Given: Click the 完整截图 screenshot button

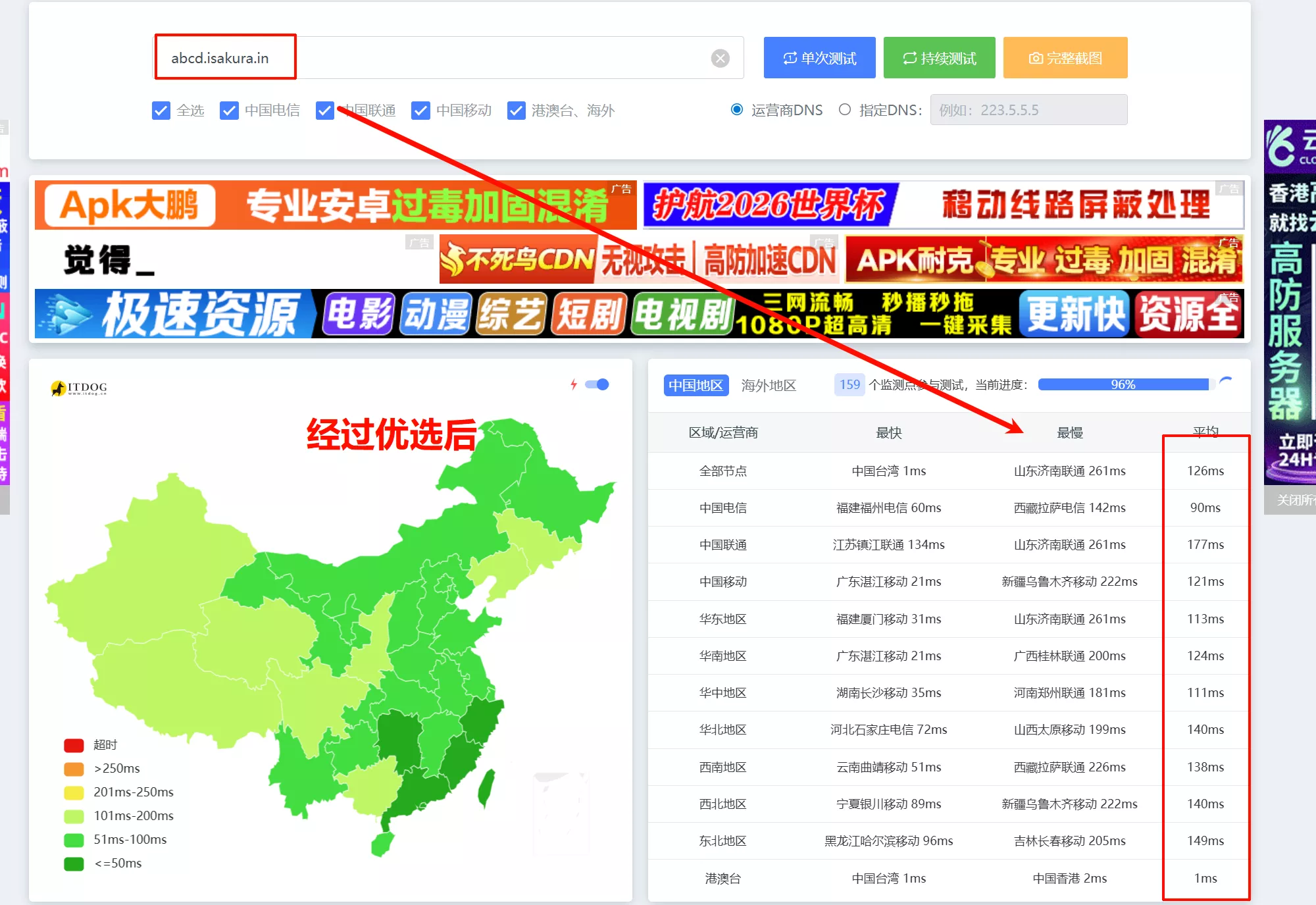Looking at the screenshot, I should coord(1065,58).
